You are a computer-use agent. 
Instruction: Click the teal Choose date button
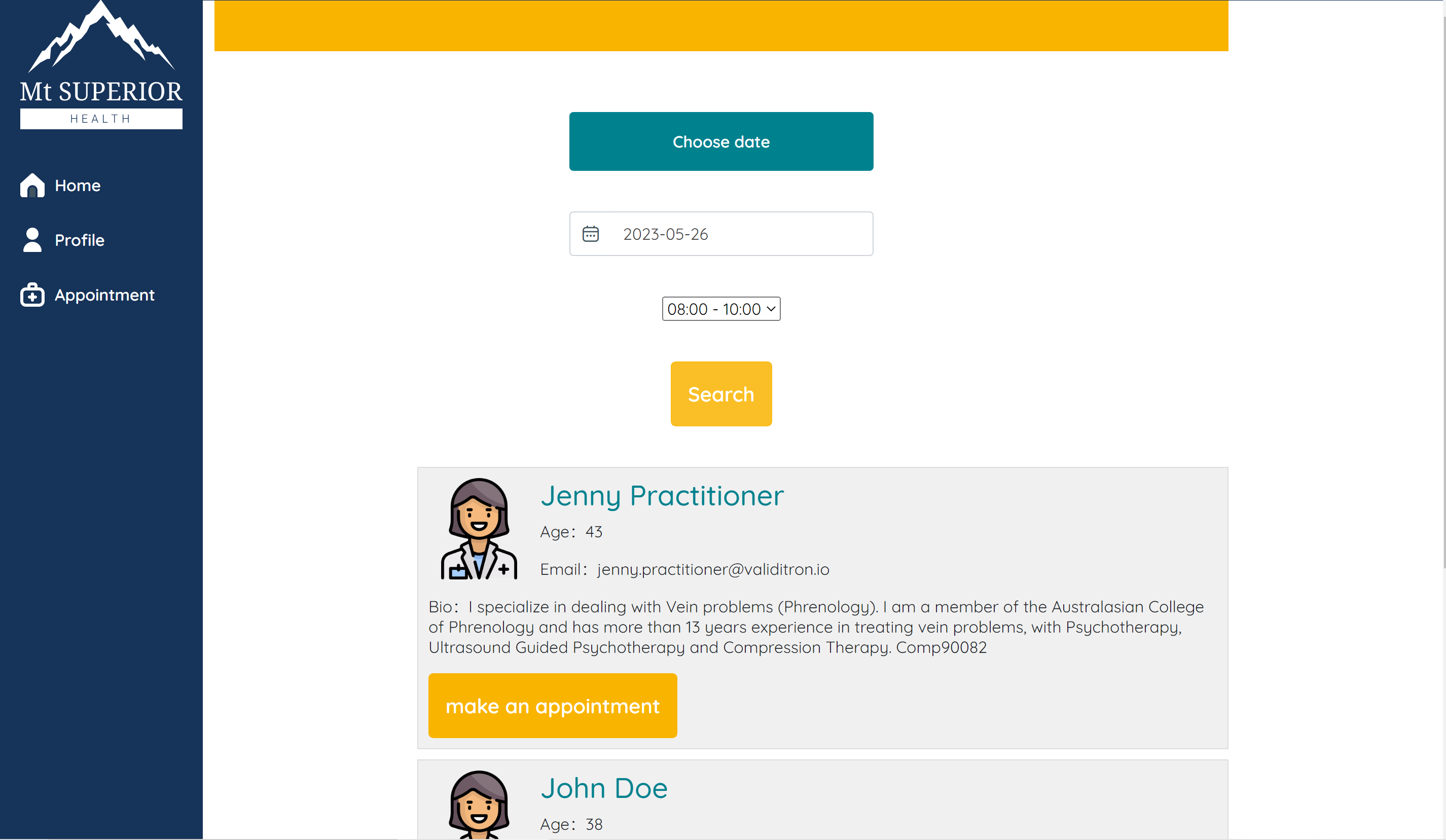coord(720,141)
